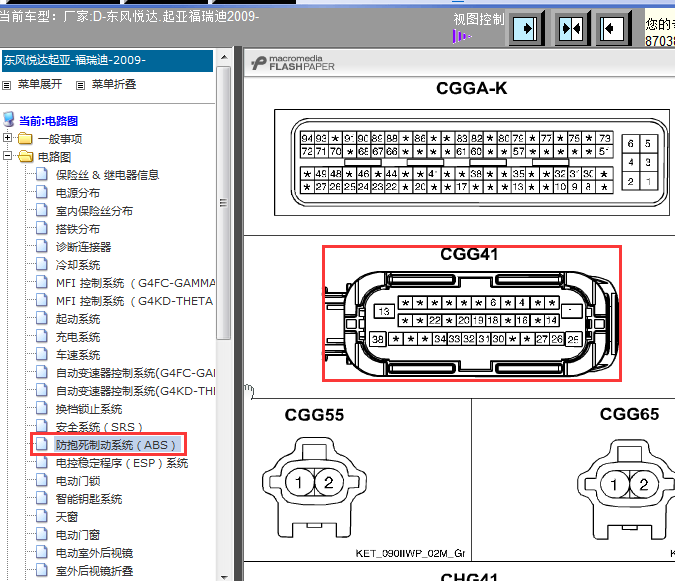The width and height of the screenshot is (675, 581).
Task: Click the view control right-arrow panel button
Action: tap(526, 29)
